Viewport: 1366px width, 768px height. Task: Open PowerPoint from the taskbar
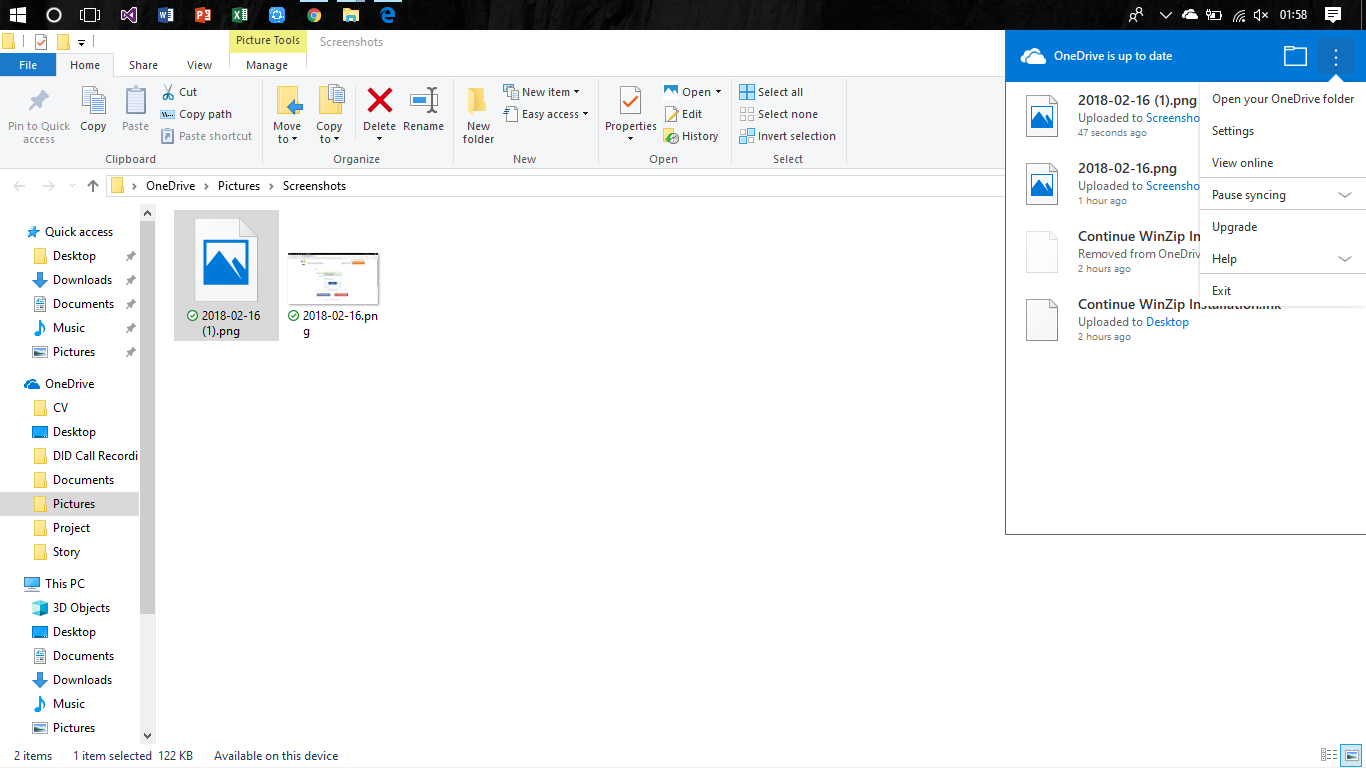(203, 15)
